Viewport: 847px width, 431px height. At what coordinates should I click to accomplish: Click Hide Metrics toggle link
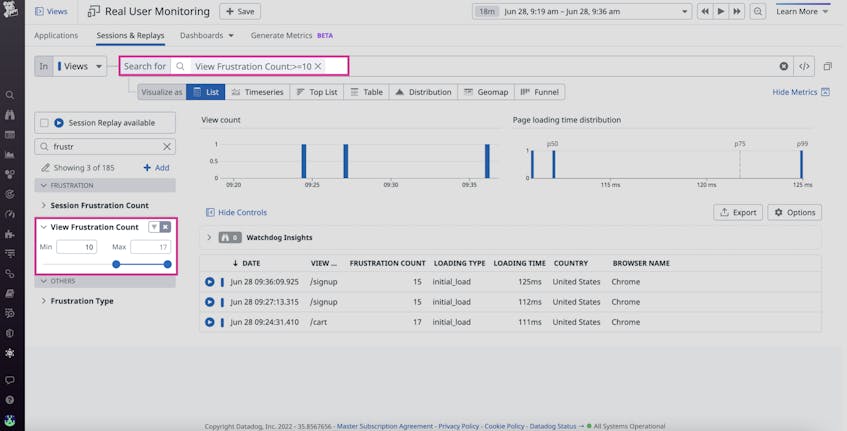(x=801, y=92)
